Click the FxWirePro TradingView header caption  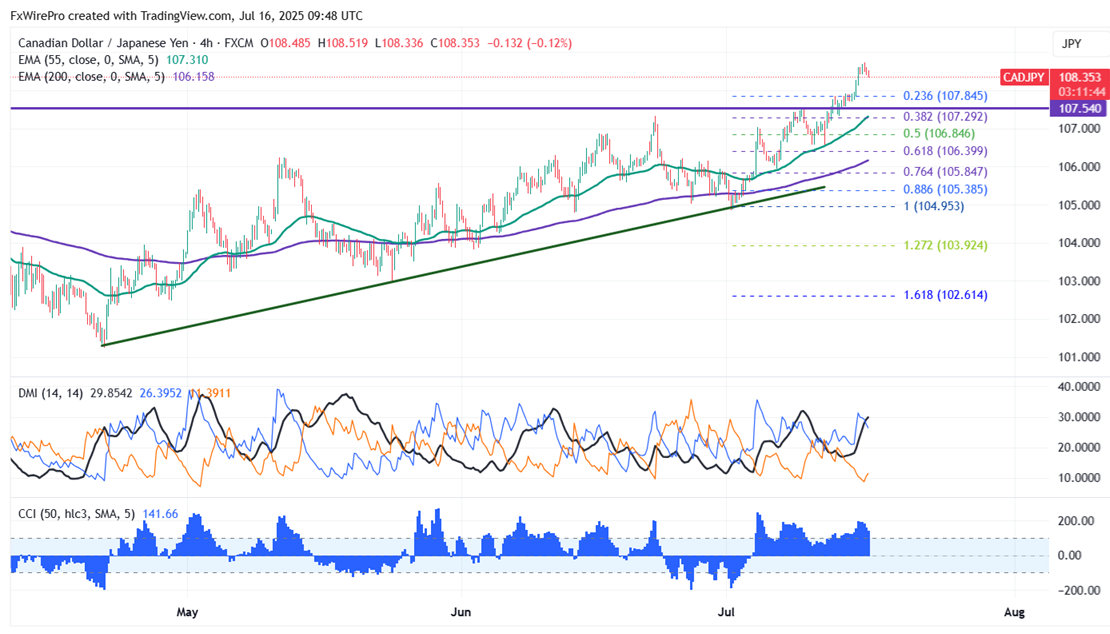click(x=186, y=16)
